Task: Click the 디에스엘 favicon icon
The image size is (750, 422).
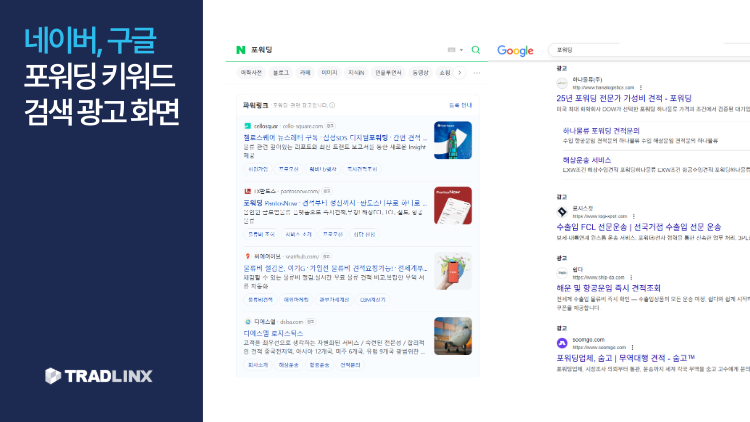Action: click(247, 322)
